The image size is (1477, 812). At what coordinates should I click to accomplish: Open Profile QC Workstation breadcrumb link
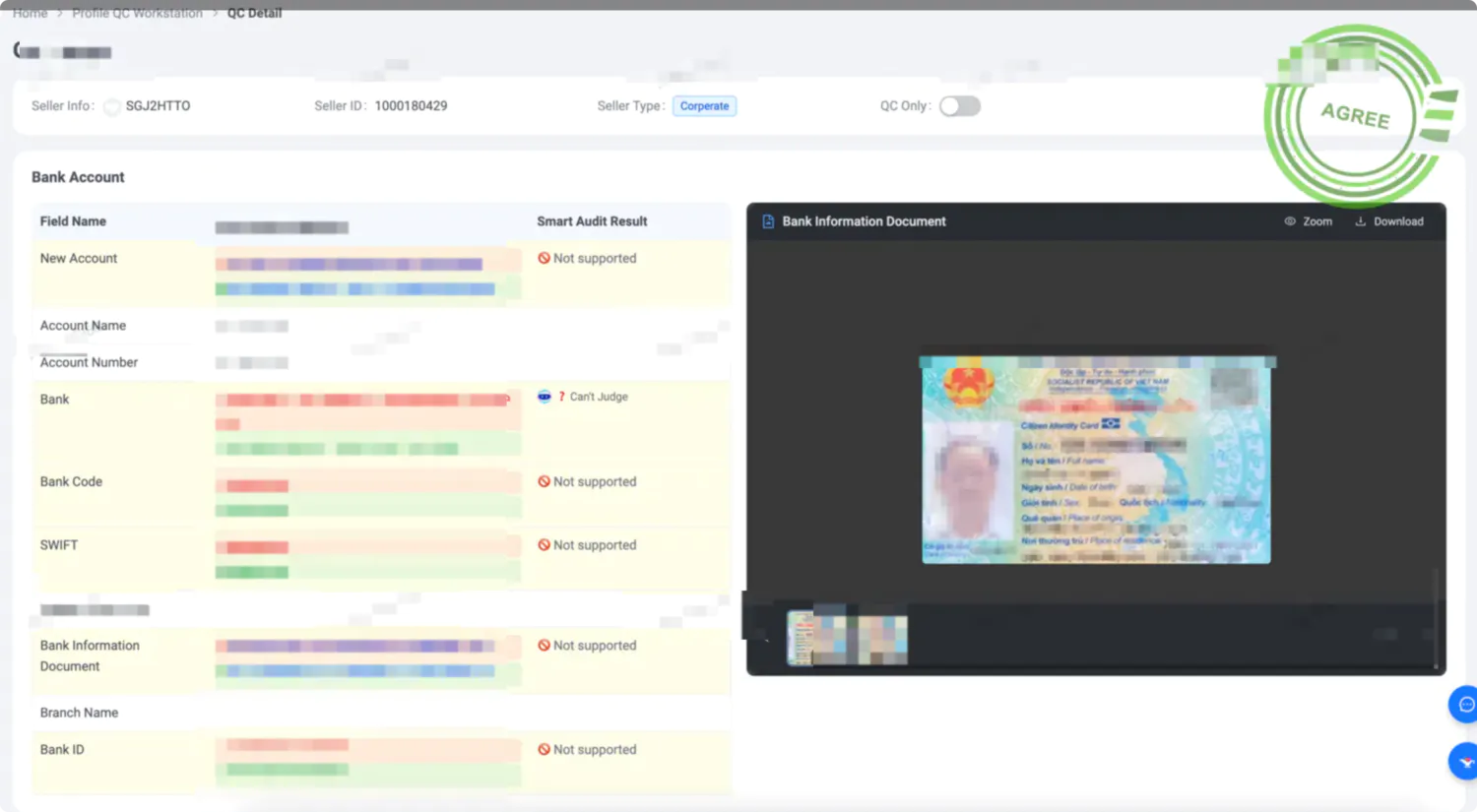pyautogui.click(x=137, y=13)
